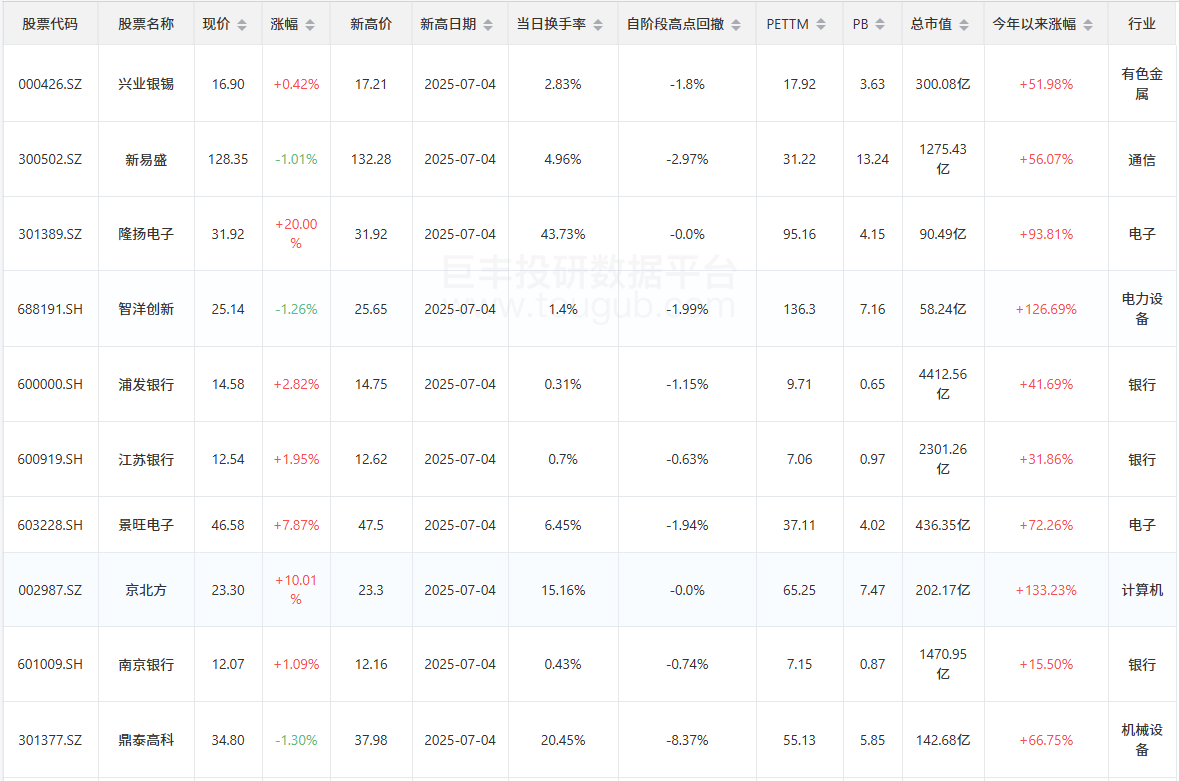Select stock code 603228.SH
Image resolution: width=1179 pixels, height=781 pixels.
pyautogui.click(x=50, y=525)
